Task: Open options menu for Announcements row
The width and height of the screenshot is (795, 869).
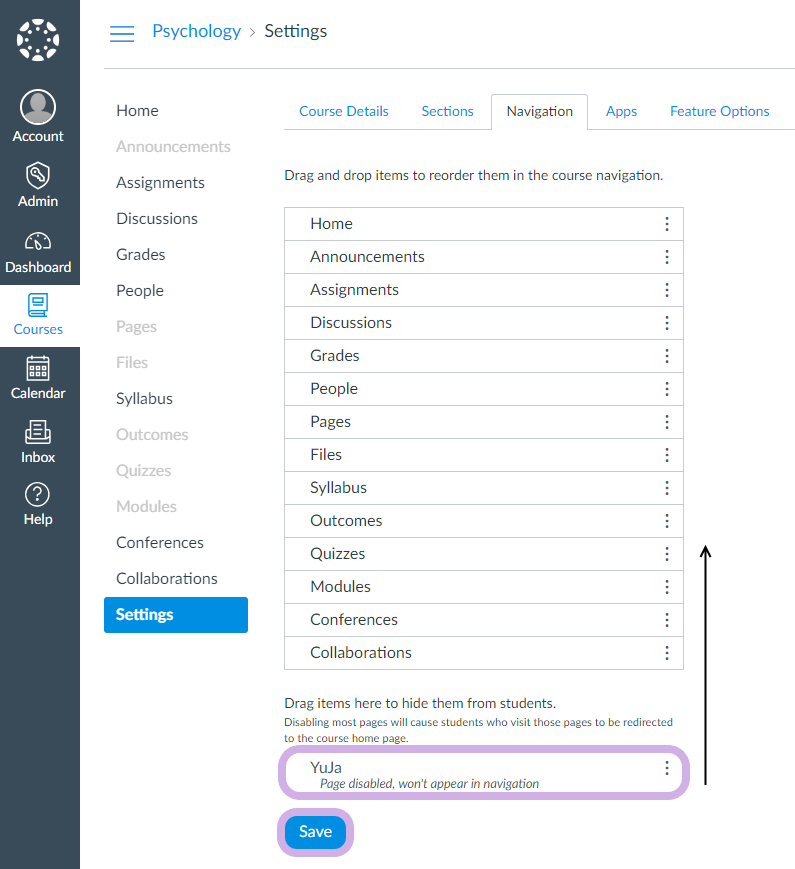Action: pyautogui.click(x=667, y=257)
